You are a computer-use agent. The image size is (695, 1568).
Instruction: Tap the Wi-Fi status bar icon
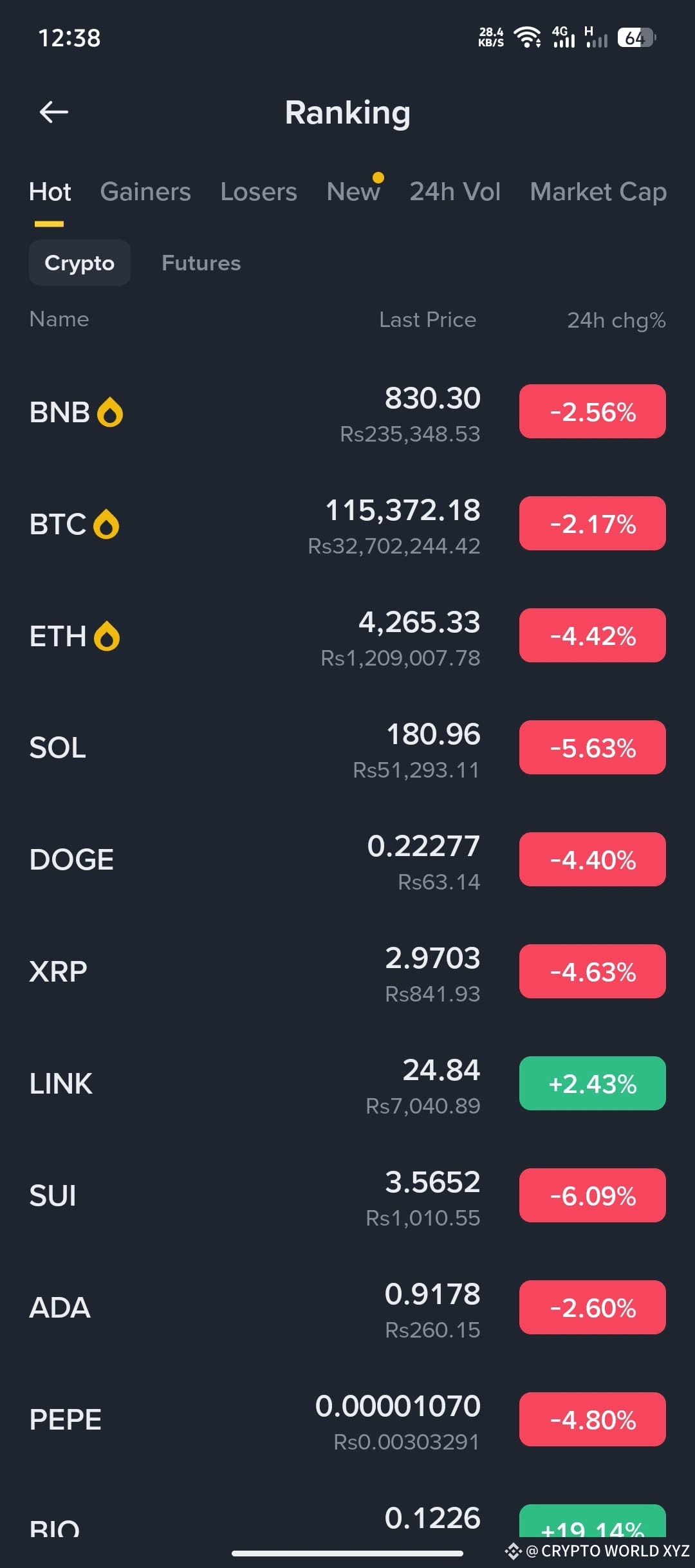[x=528, y=37]
